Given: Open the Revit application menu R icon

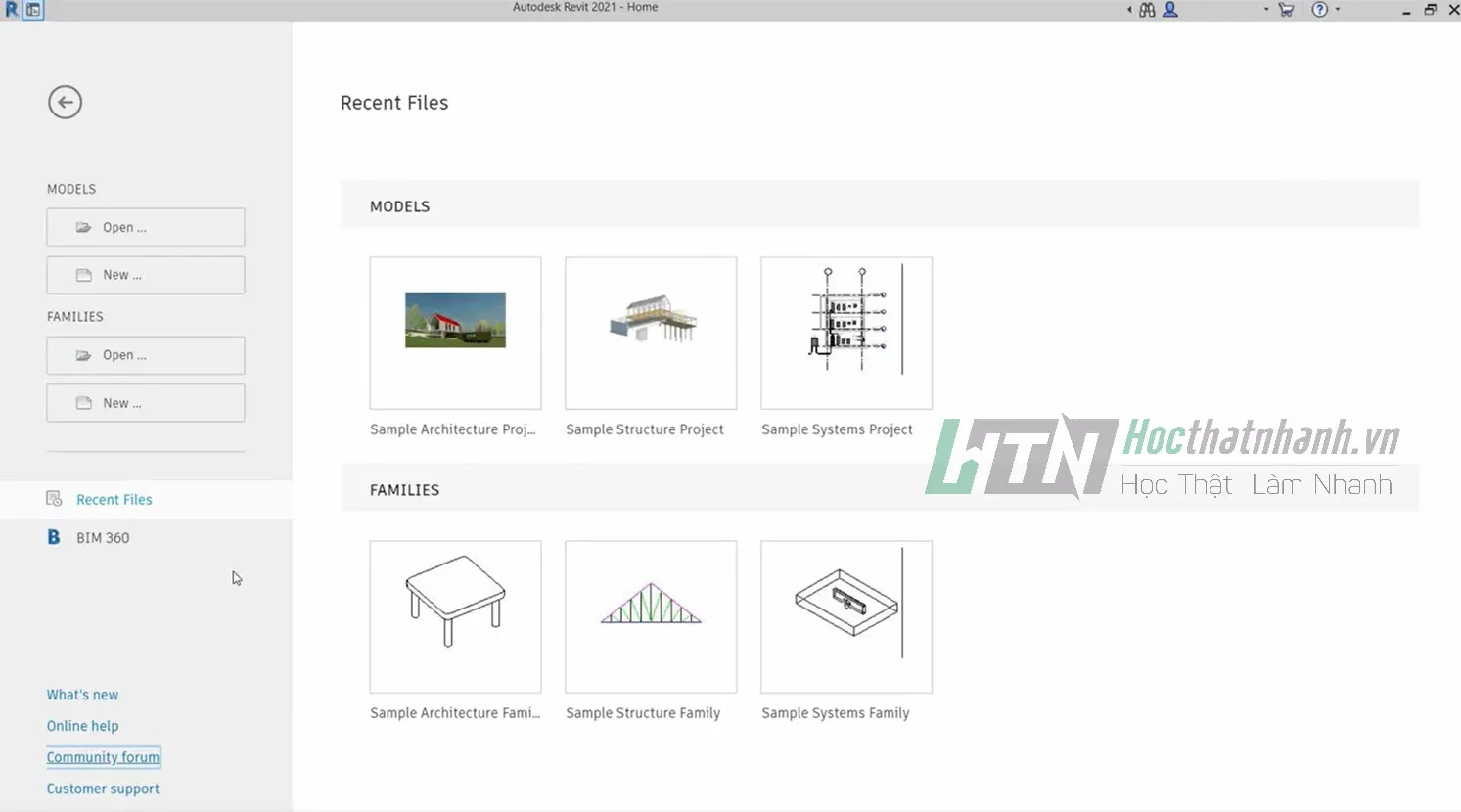Looking at the screenshot, I should 11,9.
